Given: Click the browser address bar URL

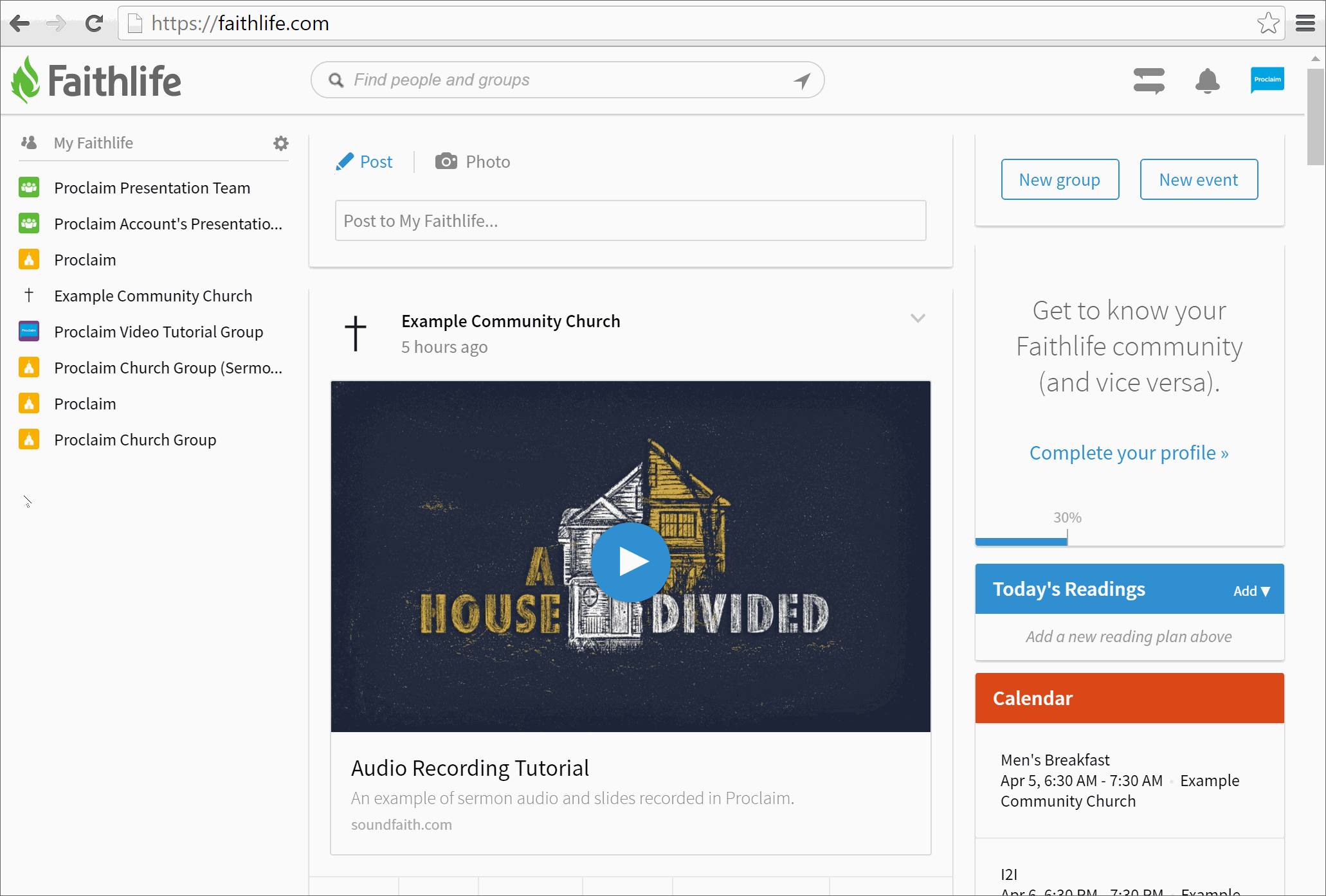Looking at the screenshot, I should pos(241,23).
